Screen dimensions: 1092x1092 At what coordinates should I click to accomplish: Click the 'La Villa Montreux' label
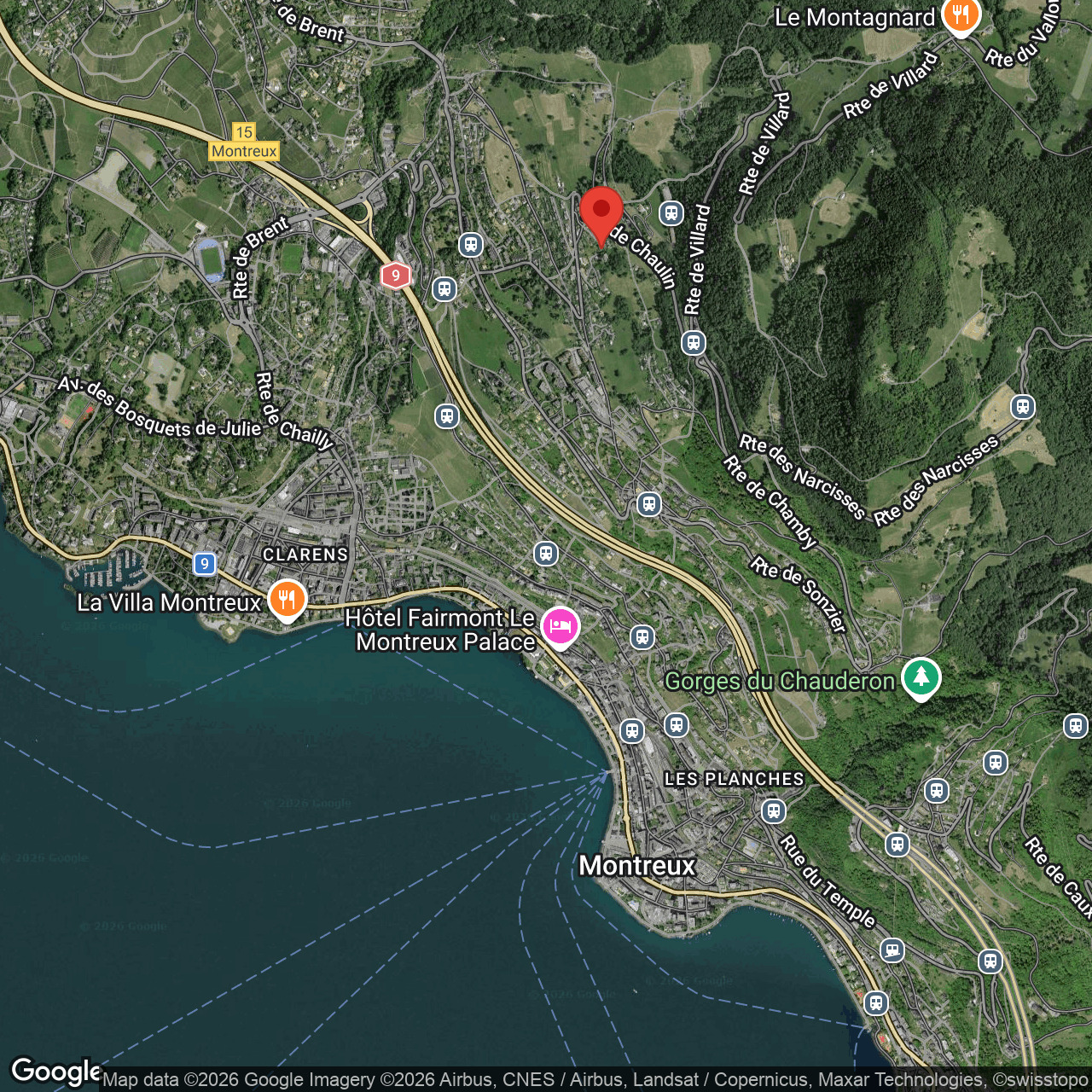pos(169,602)
